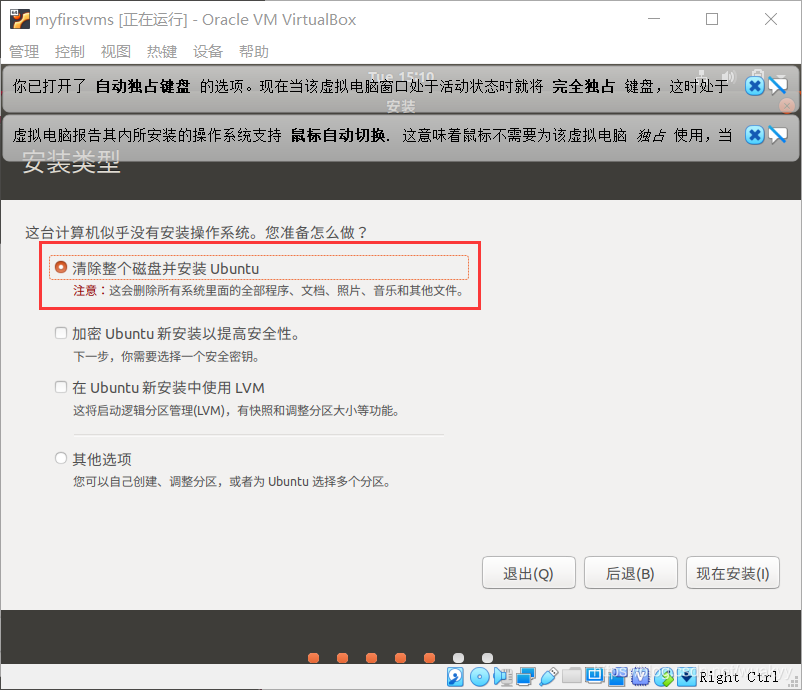Screen dimensions: 802x690
Task: Click the Ubuntu installer window close button
Action: click(787, 106)
